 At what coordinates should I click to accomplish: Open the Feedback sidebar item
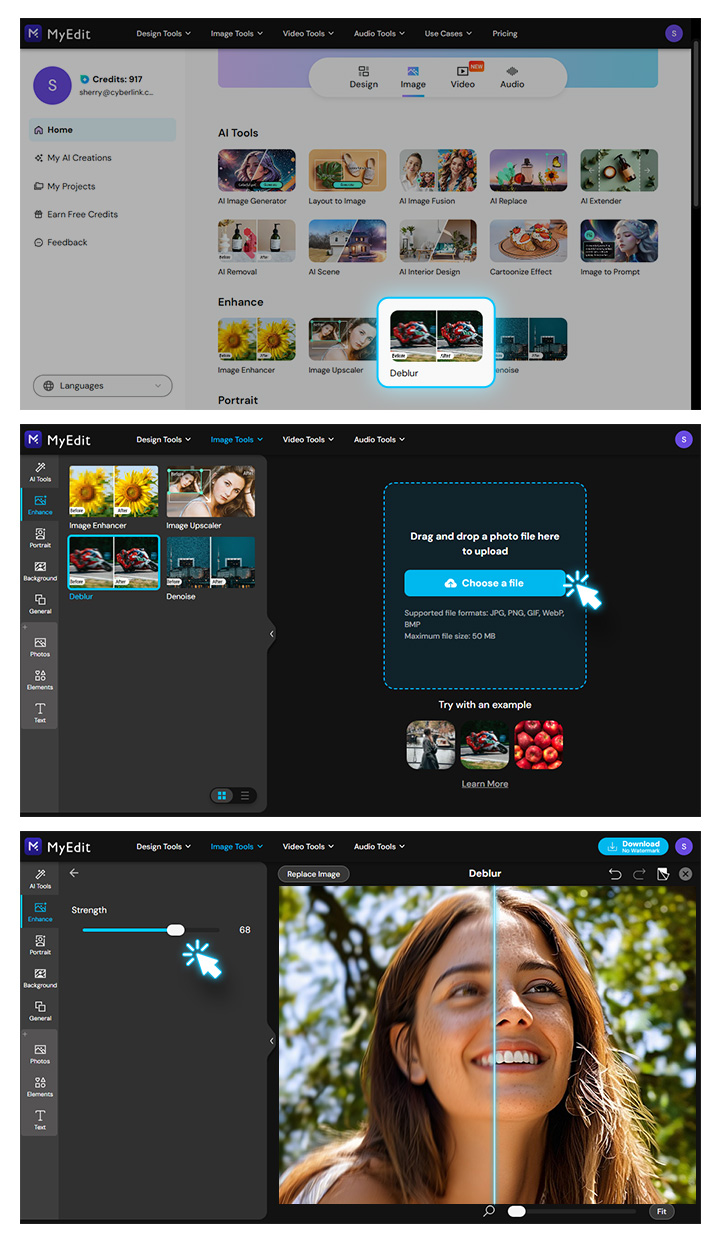[67, 242]
